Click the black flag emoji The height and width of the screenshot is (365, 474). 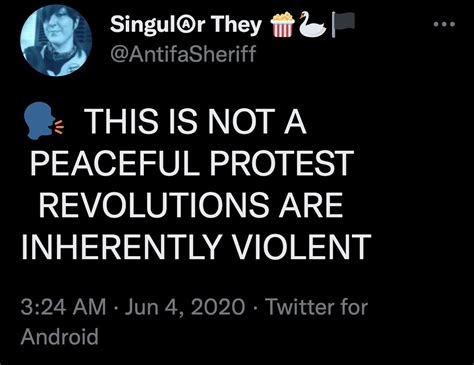point(343,24)
